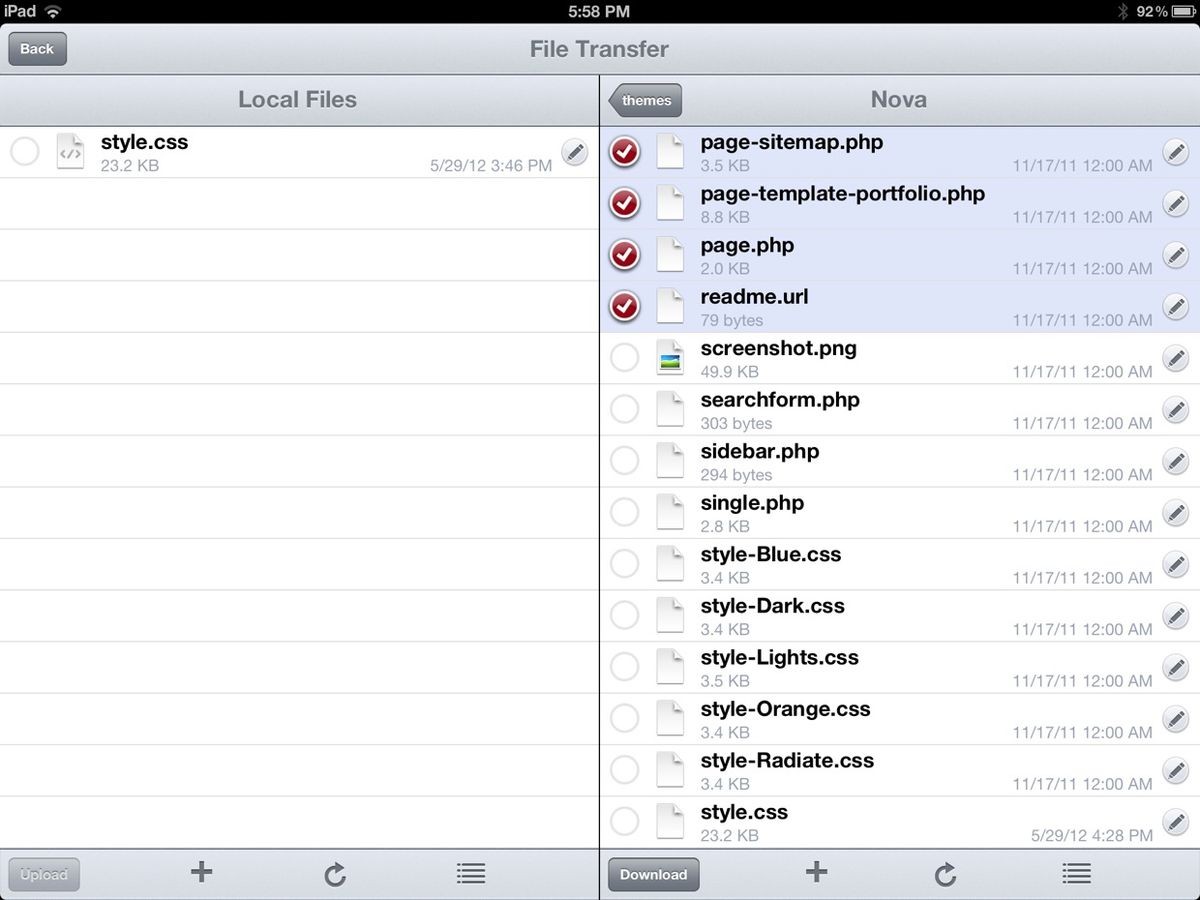Go back using the themes breadcrumb button

645,100
